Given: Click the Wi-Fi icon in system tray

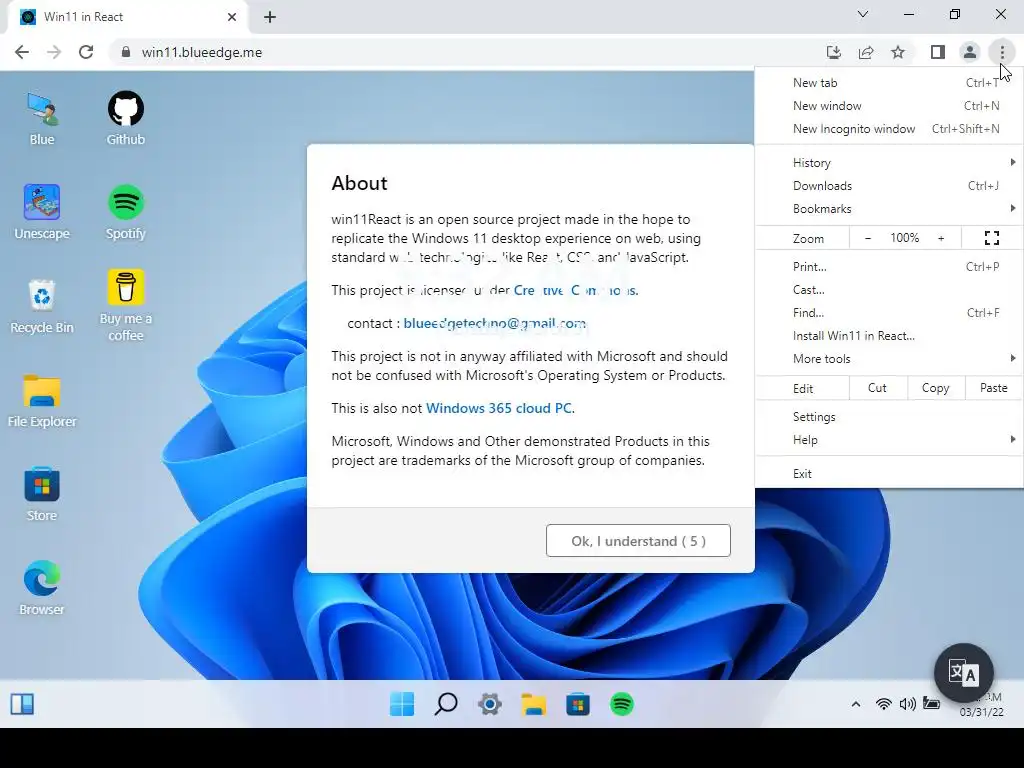Looking at the screenshot, I should coord(884,703).
